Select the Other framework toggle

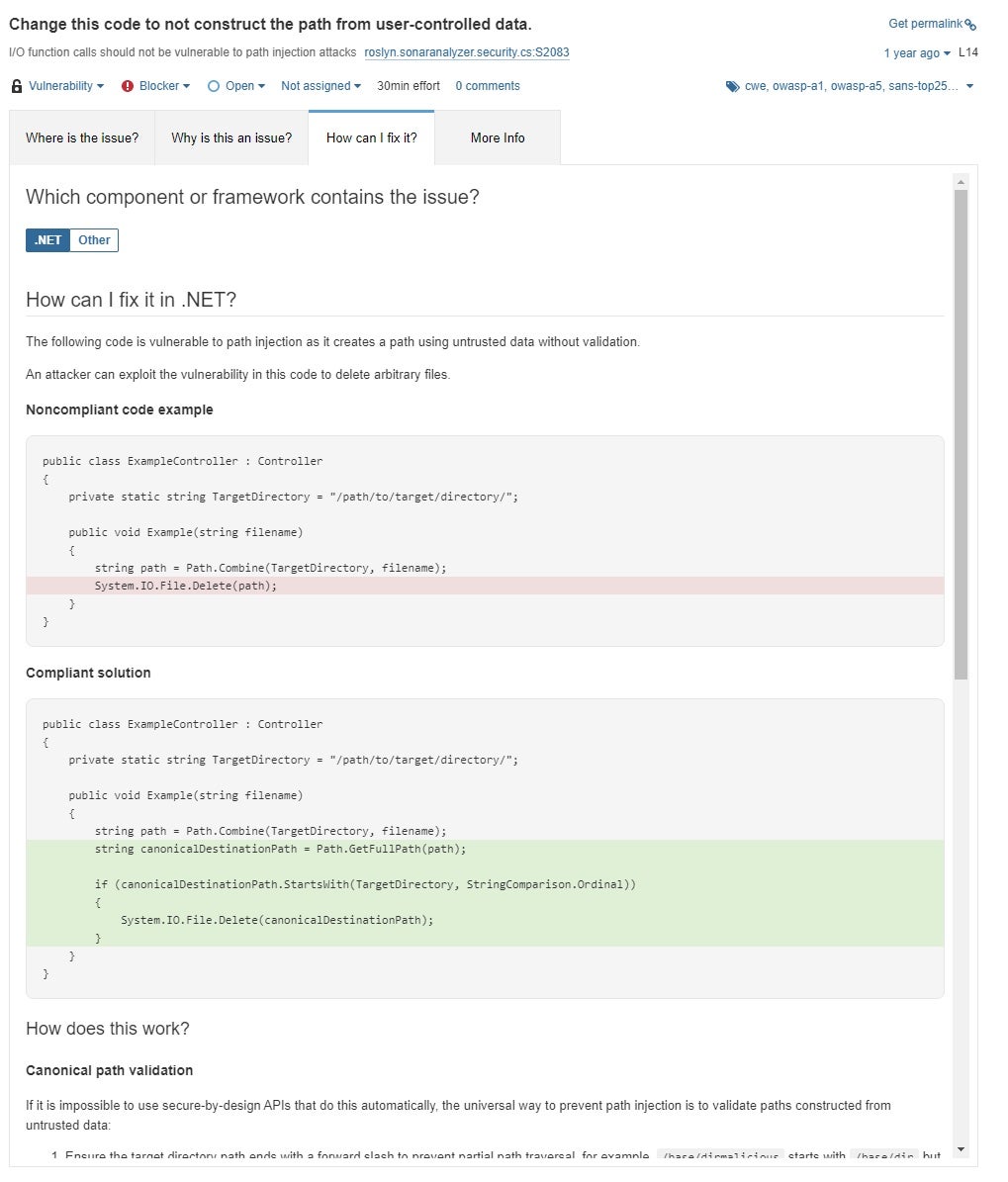[93, 239]
